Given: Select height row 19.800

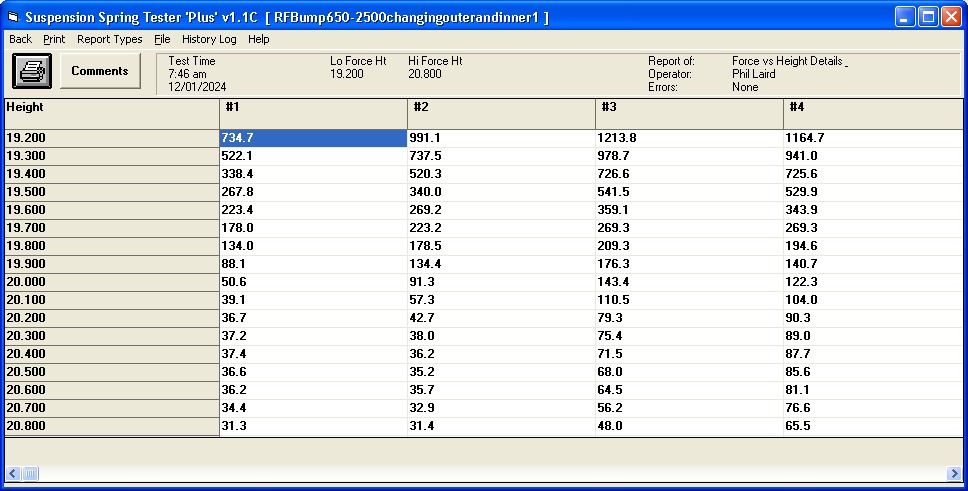Looking at the screenshot, I should tap(112, 246).
